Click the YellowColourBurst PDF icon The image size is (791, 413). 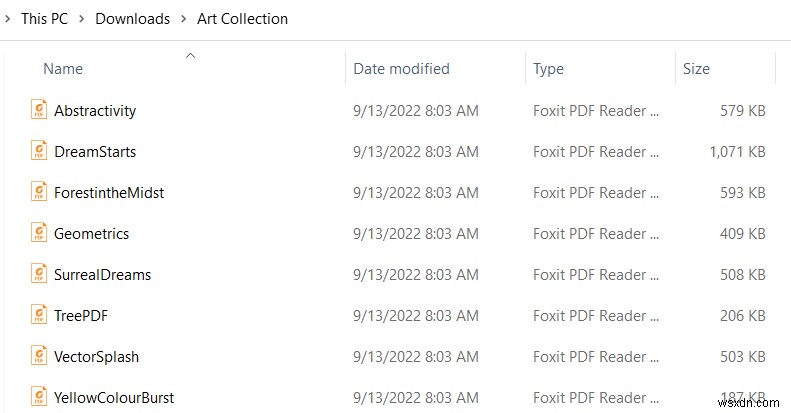(x=39, y=397)
